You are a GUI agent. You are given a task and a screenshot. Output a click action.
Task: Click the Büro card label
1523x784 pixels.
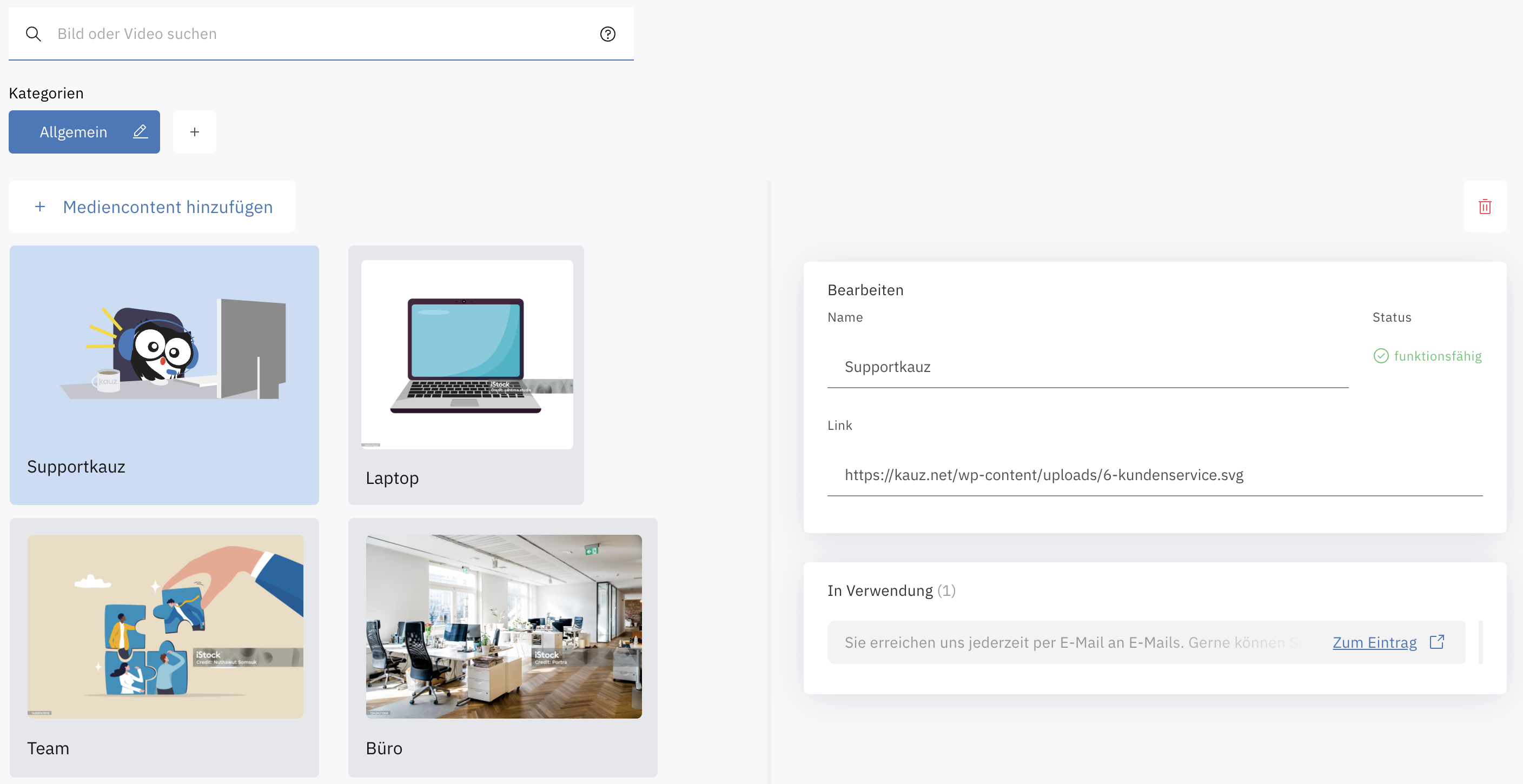tap(383, 748)
